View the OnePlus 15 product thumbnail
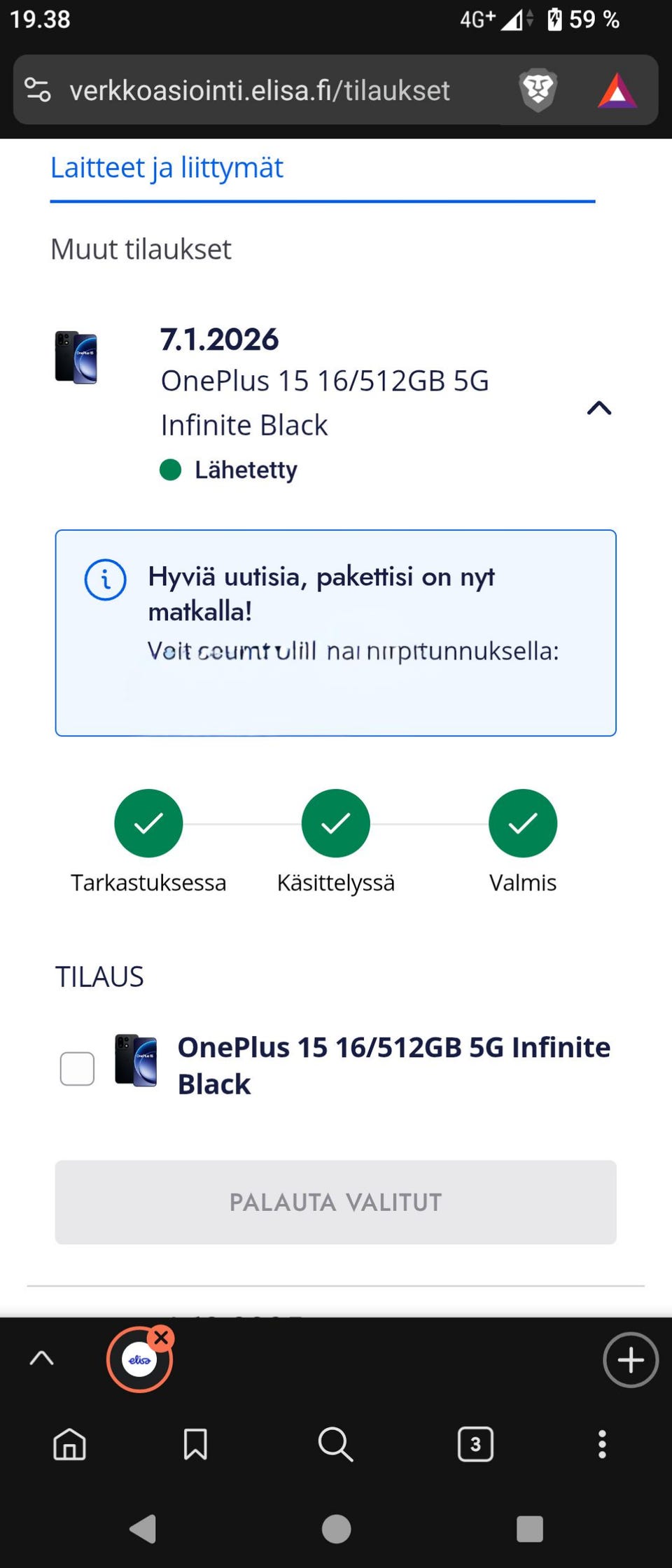This screenshot has height=1568, width=672. coord(76,356)
